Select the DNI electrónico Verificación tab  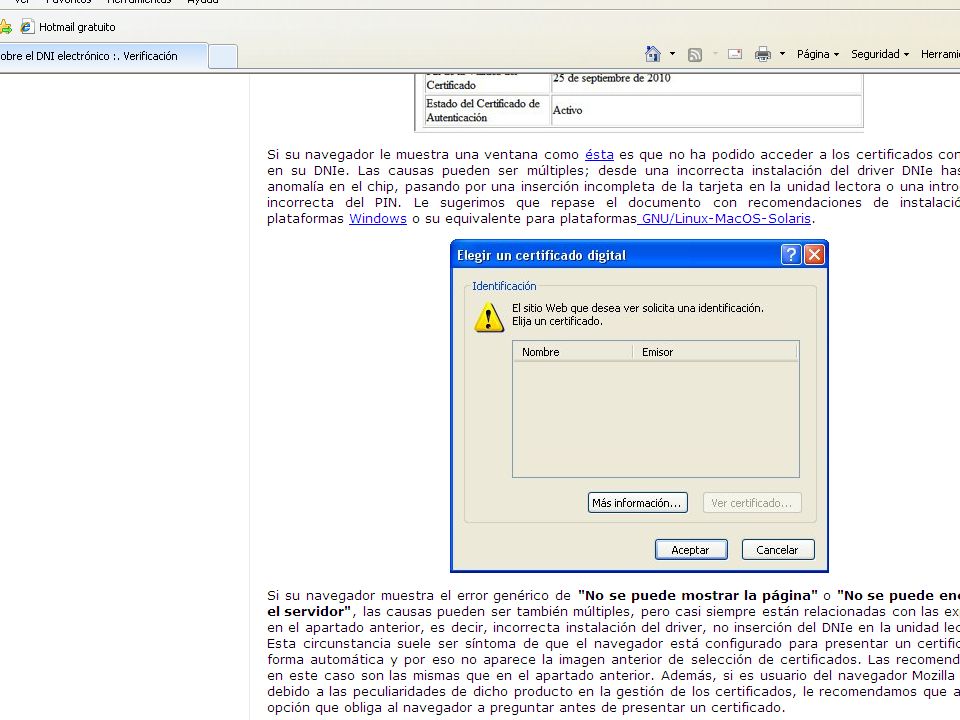[x=103, y=56]
